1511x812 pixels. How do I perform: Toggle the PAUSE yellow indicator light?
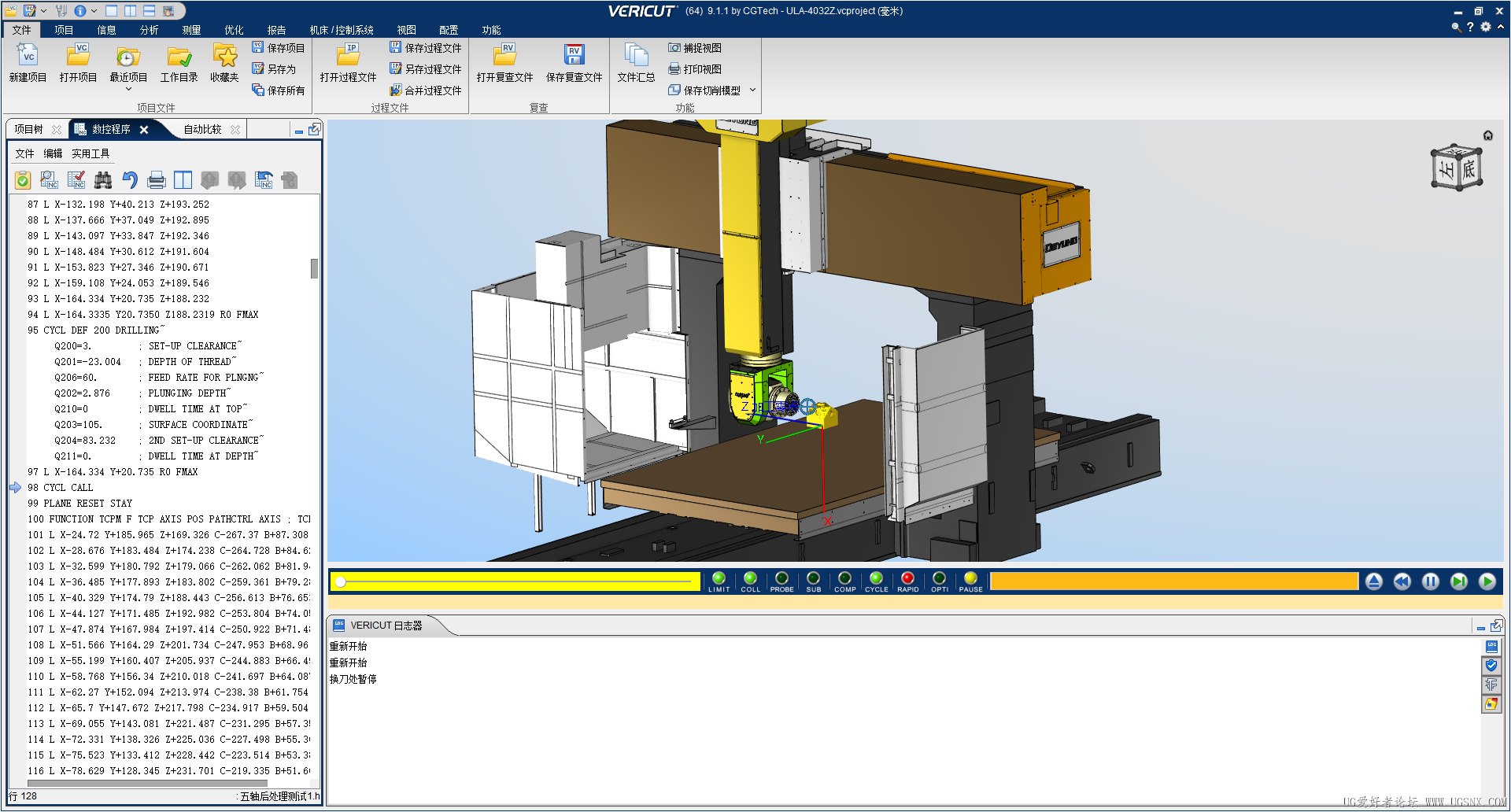pyautogui.click(x=970, y=579)
